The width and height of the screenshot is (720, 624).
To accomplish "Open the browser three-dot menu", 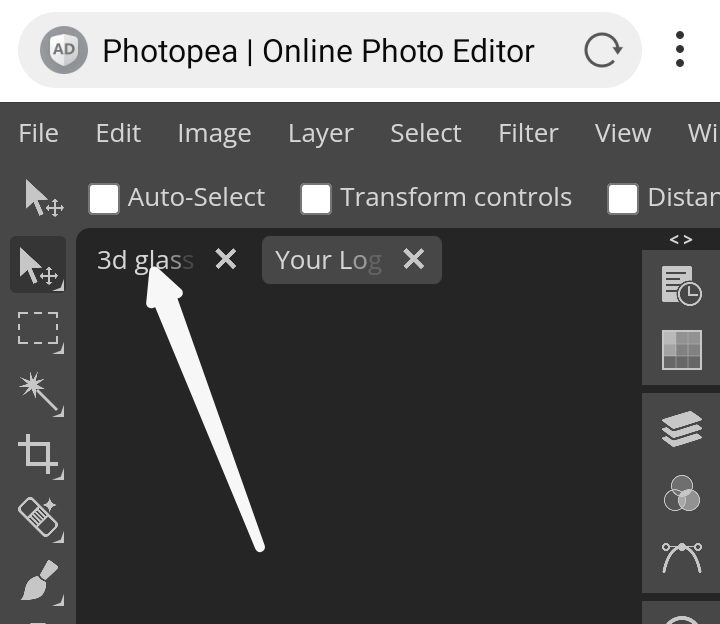I will [x=679, y=50].
